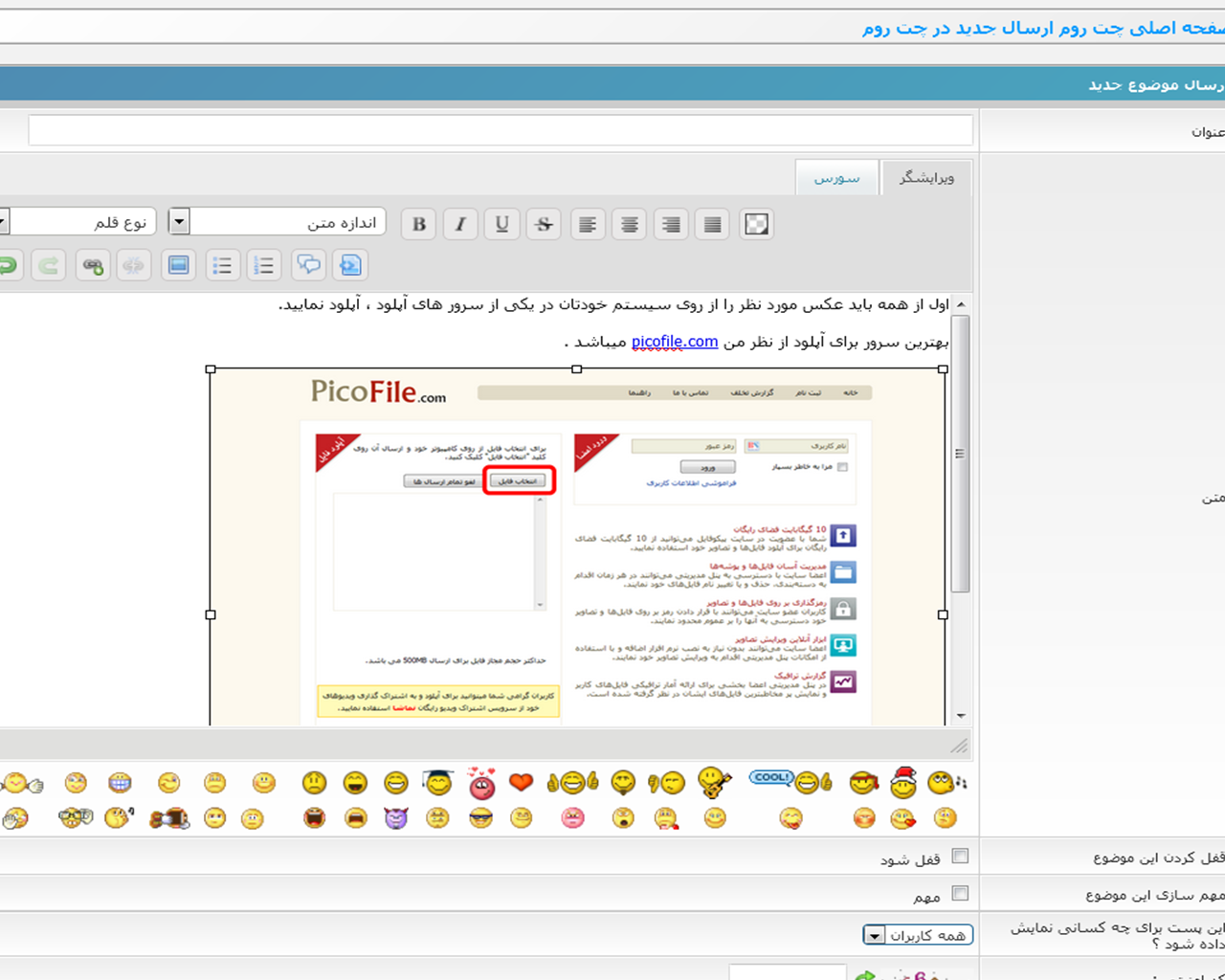Viewport: 1225px width, 980px height.
Task: Remove link using unlink icon
Action: point(134,265)
